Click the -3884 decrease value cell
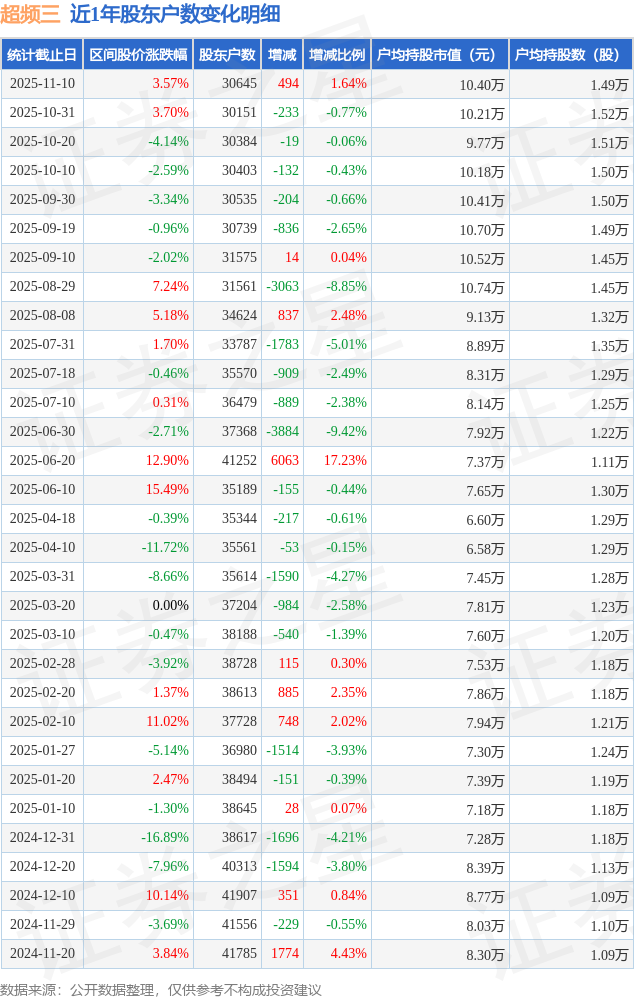The width and height of the screenshot is (634, 999). point(283,432)
